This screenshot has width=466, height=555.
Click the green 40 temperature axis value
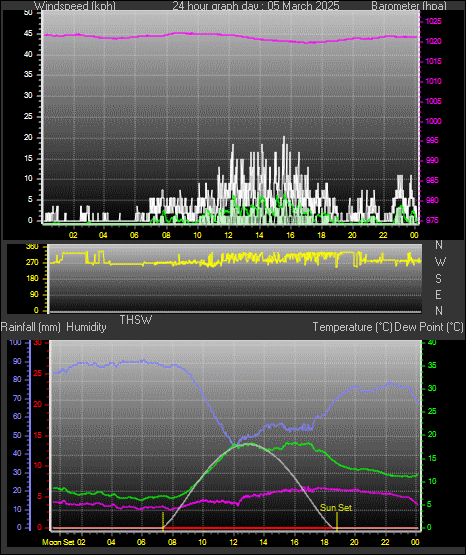click(432, 342)
